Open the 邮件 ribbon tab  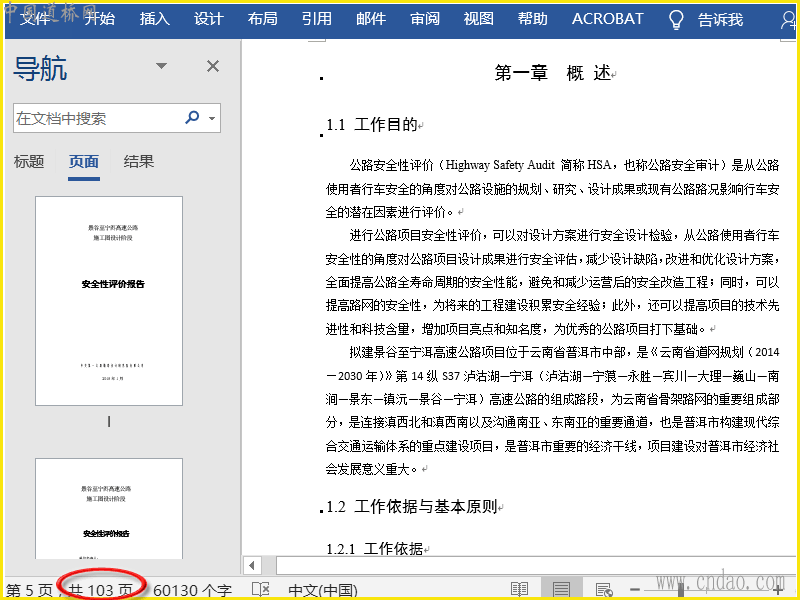371,19
